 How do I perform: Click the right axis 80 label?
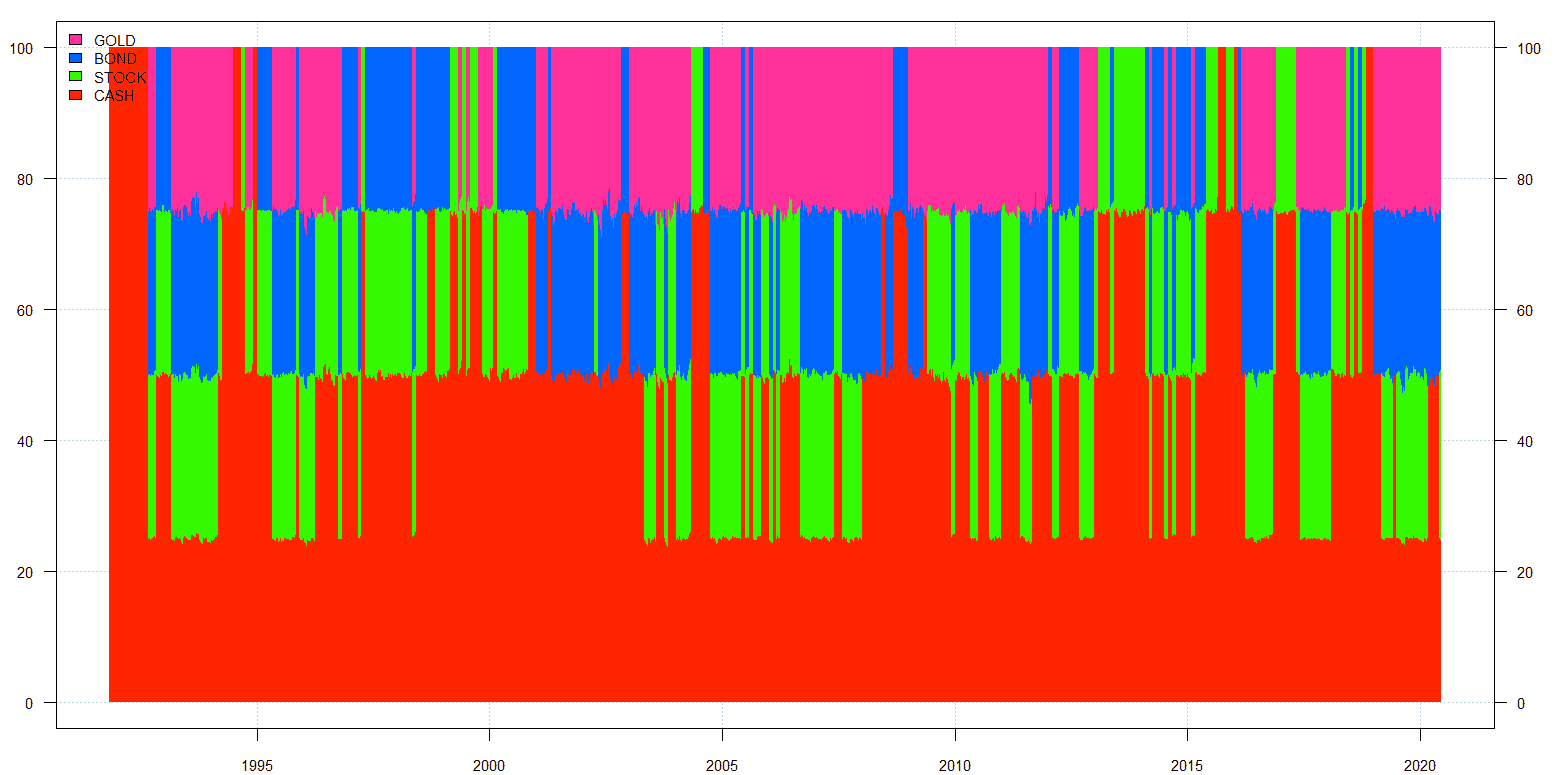point(1526,179)
